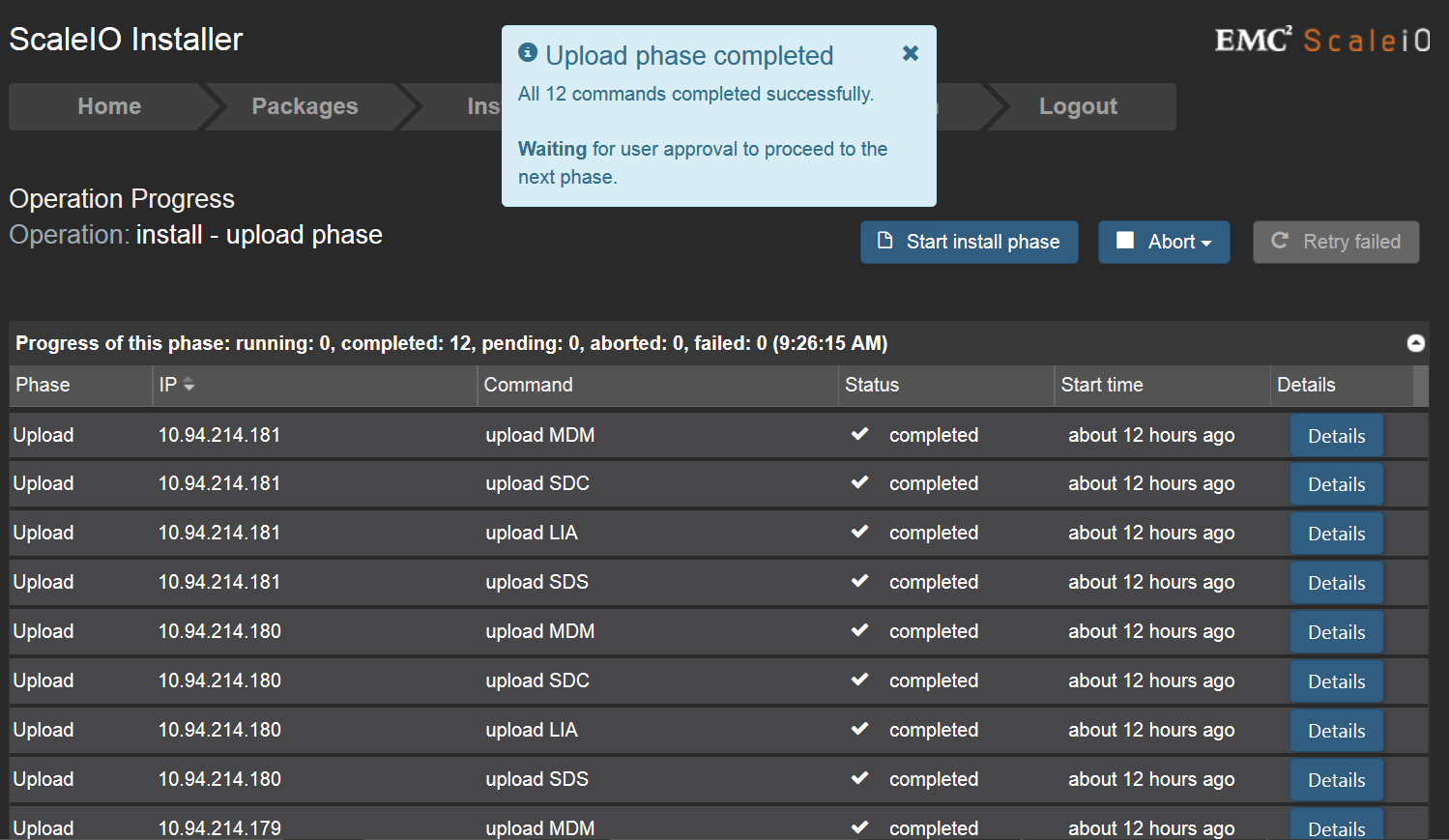Open Details for upload MDM on 10.94.214.179
Viewport: 1449px width, 840px height.
pos(1336,827)
